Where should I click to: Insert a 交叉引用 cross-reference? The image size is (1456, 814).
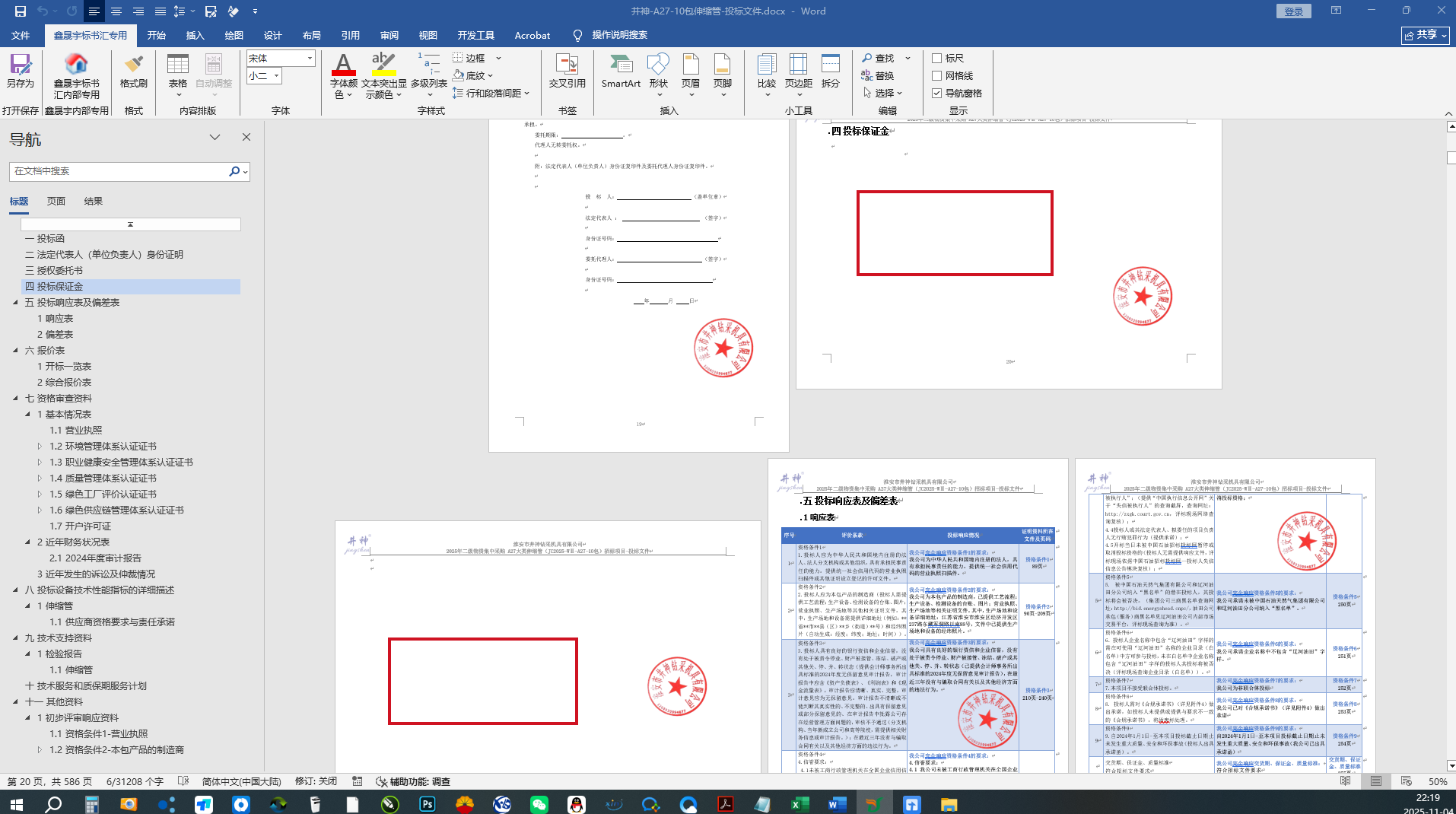pyautogui.click(x=567, y=72)
